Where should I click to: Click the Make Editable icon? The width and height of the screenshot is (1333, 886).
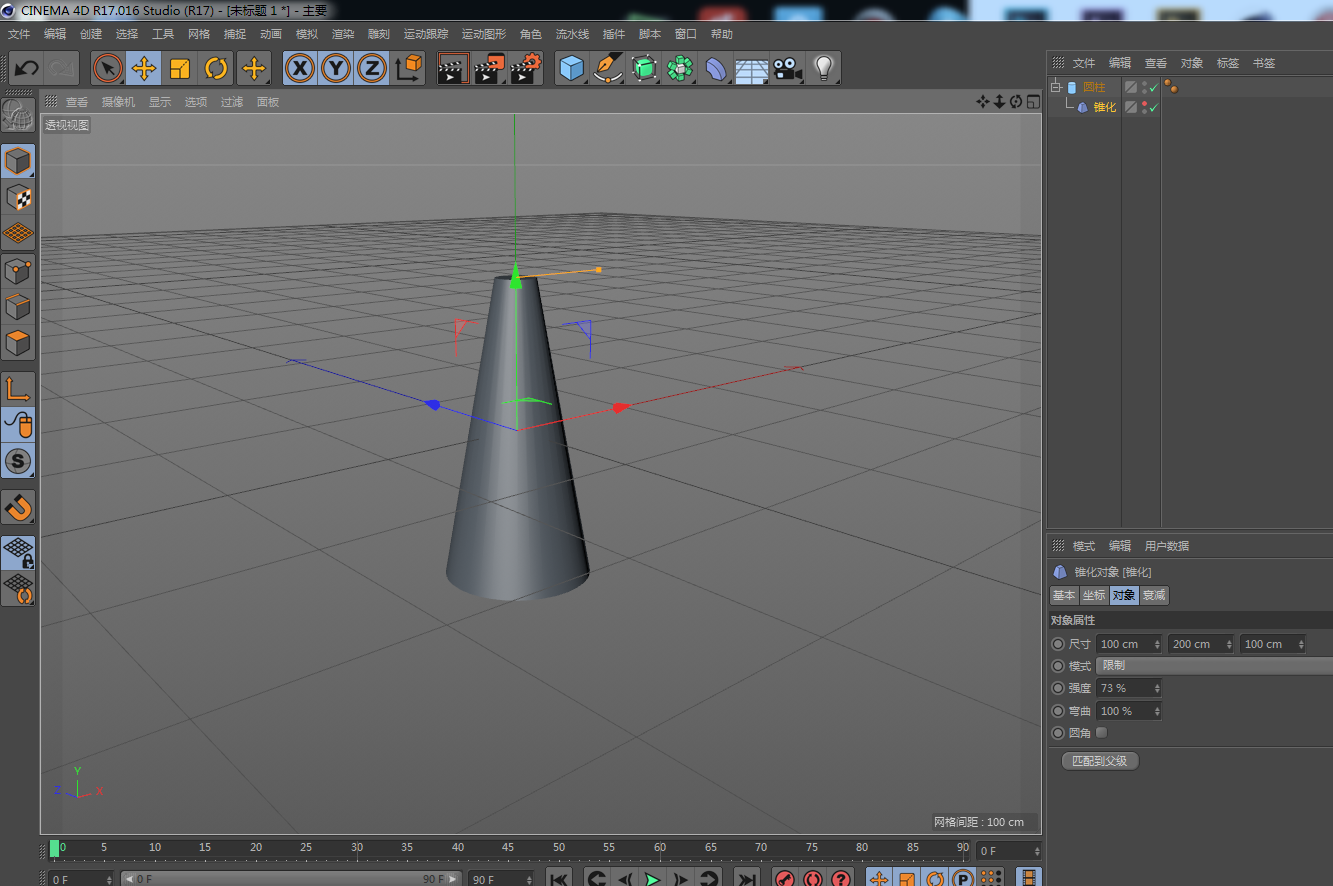click(19, 116)
